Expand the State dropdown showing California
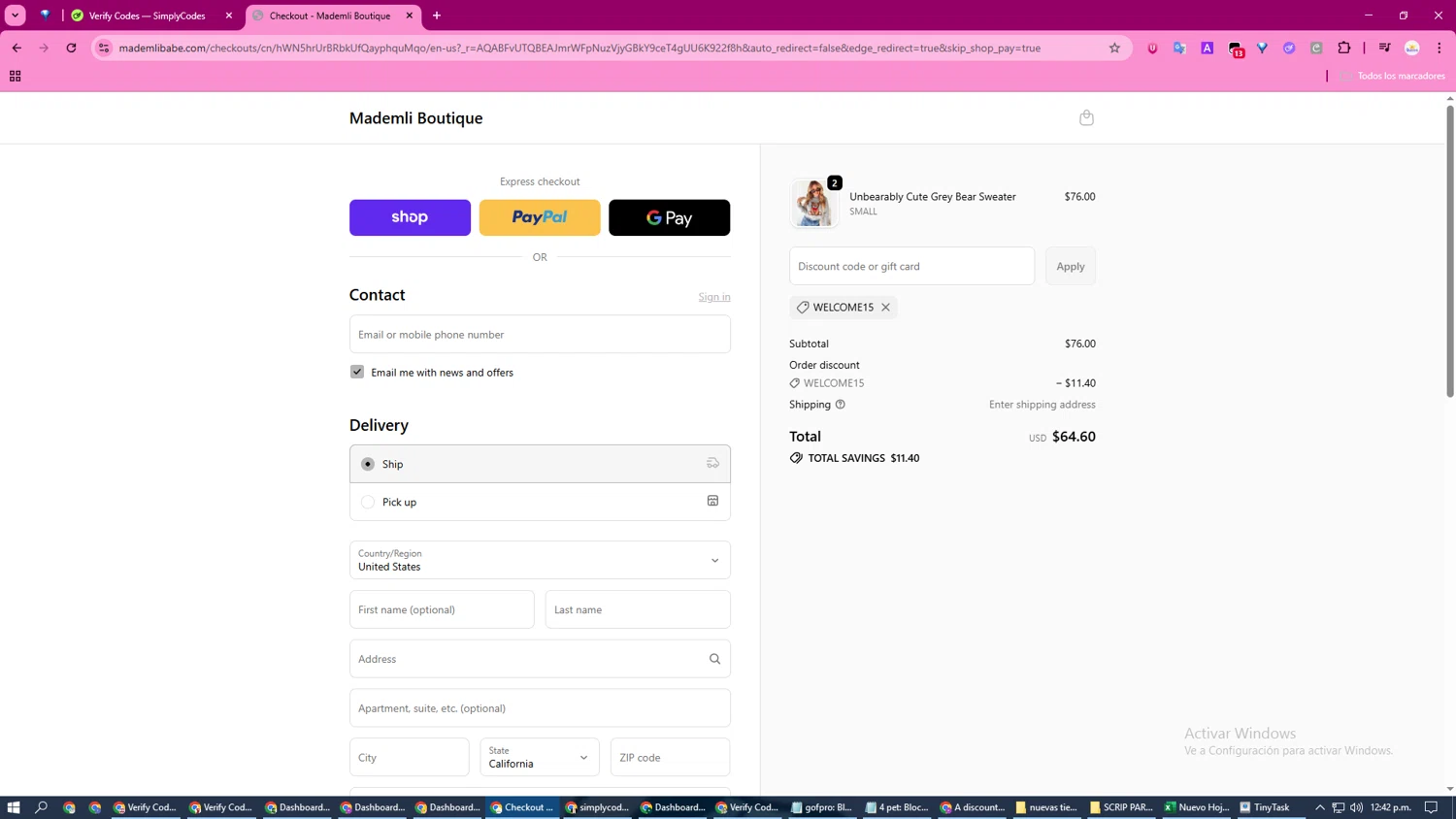The width and height of the screenshot is (1456, 819). [x=539, y=757]
